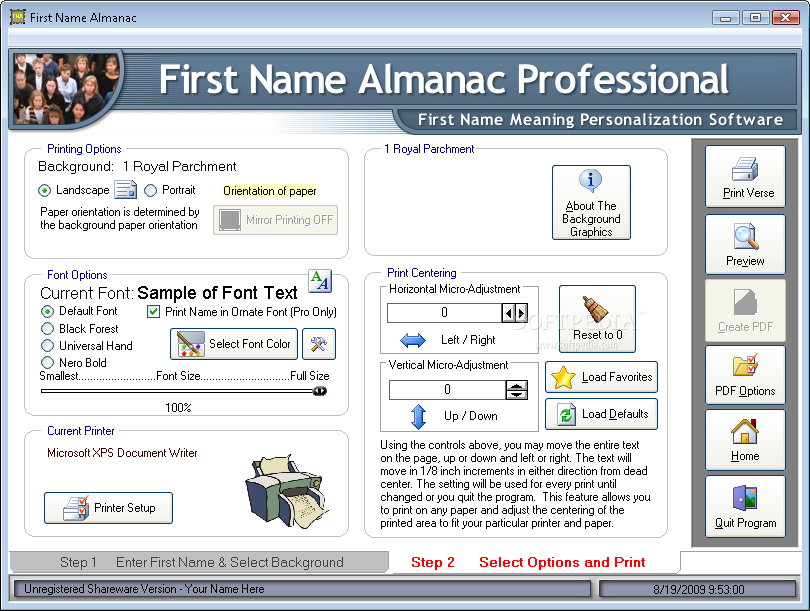Click the Load Favorites star icon
This screenshot has height=611, width=810.
click(x=563, y=378)
